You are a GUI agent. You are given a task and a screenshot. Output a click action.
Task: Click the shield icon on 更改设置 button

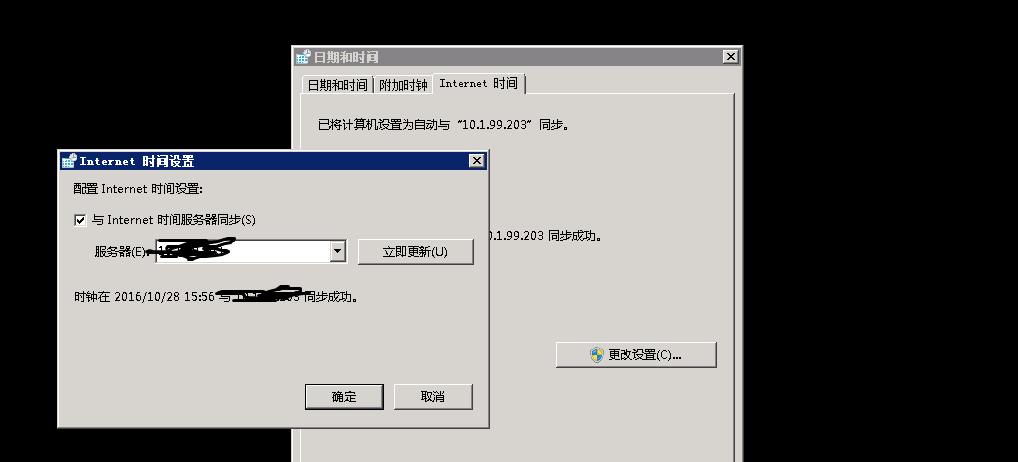[597, 355]
